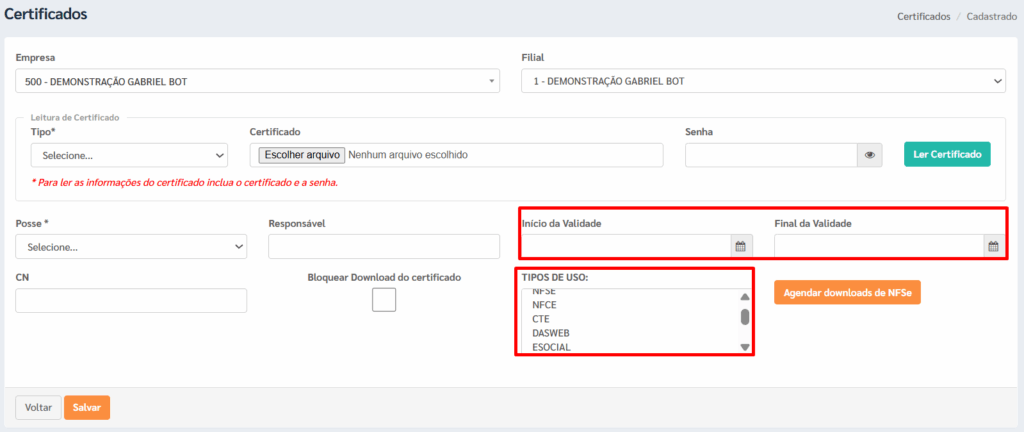
Task: Click the TIPOS DE USO list down arrow
Action: 744,347
